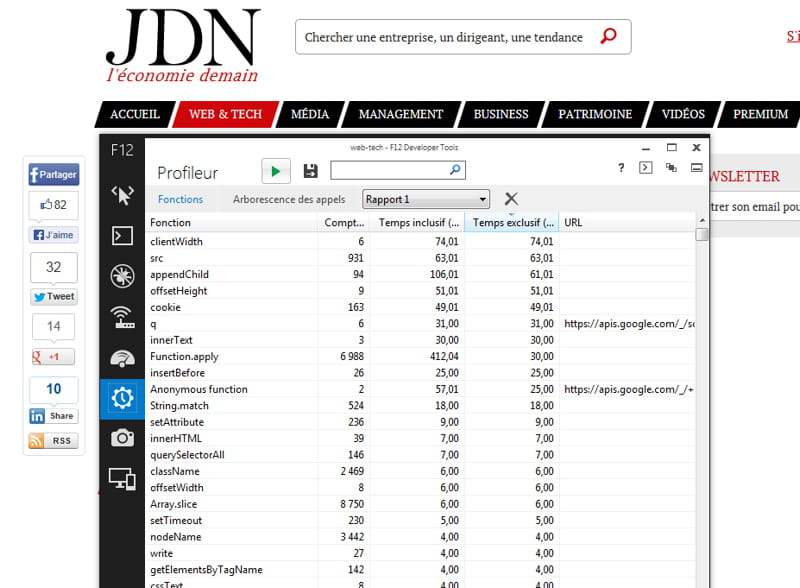
Task: Open the PATRIMOINE menu item
Action: tap(595, 114)
